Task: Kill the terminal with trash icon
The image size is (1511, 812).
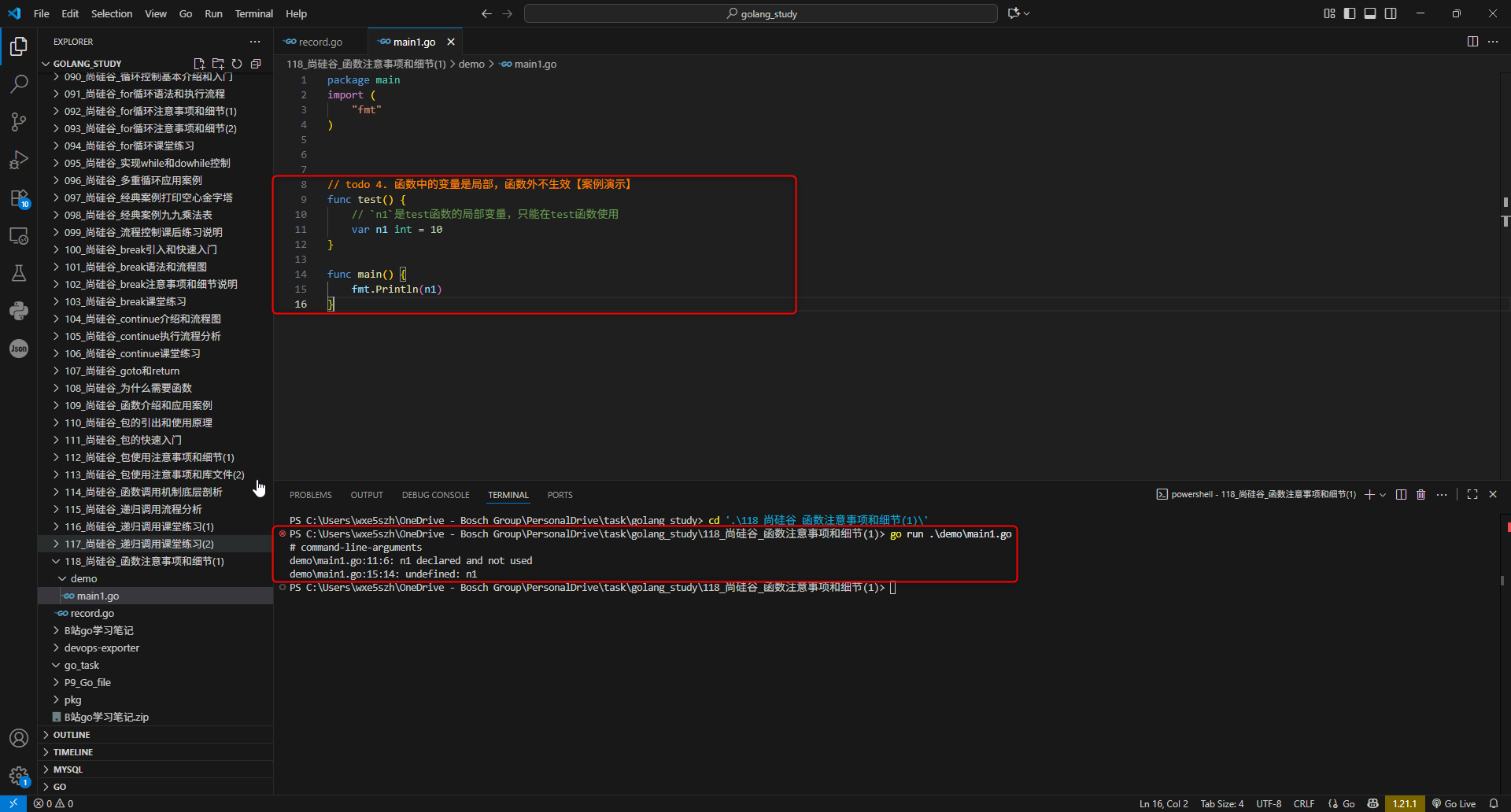Action: click(x=1421, y=495)
